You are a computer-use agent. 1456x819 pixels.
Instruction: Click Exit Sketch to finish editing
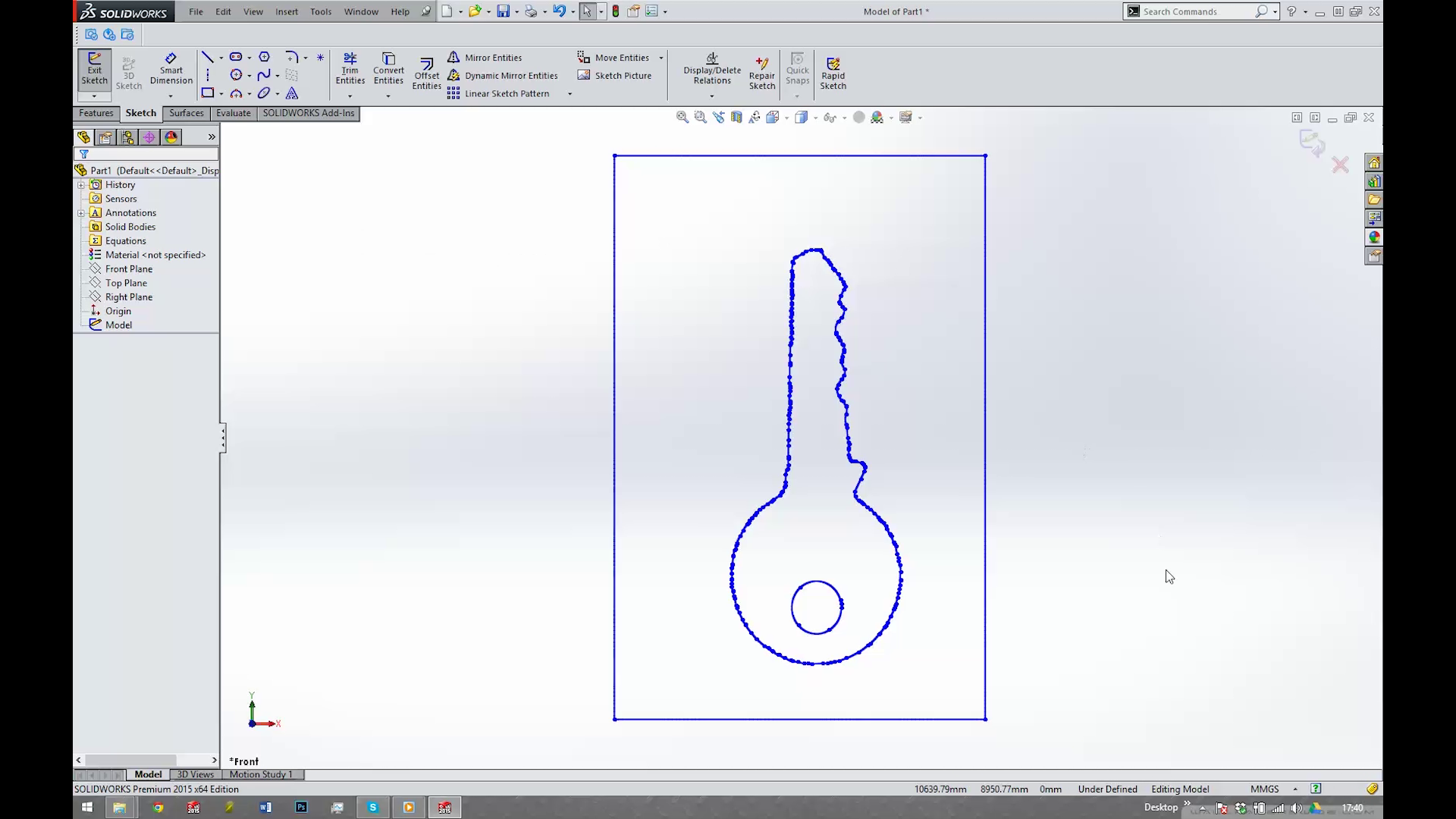[94, 70]
